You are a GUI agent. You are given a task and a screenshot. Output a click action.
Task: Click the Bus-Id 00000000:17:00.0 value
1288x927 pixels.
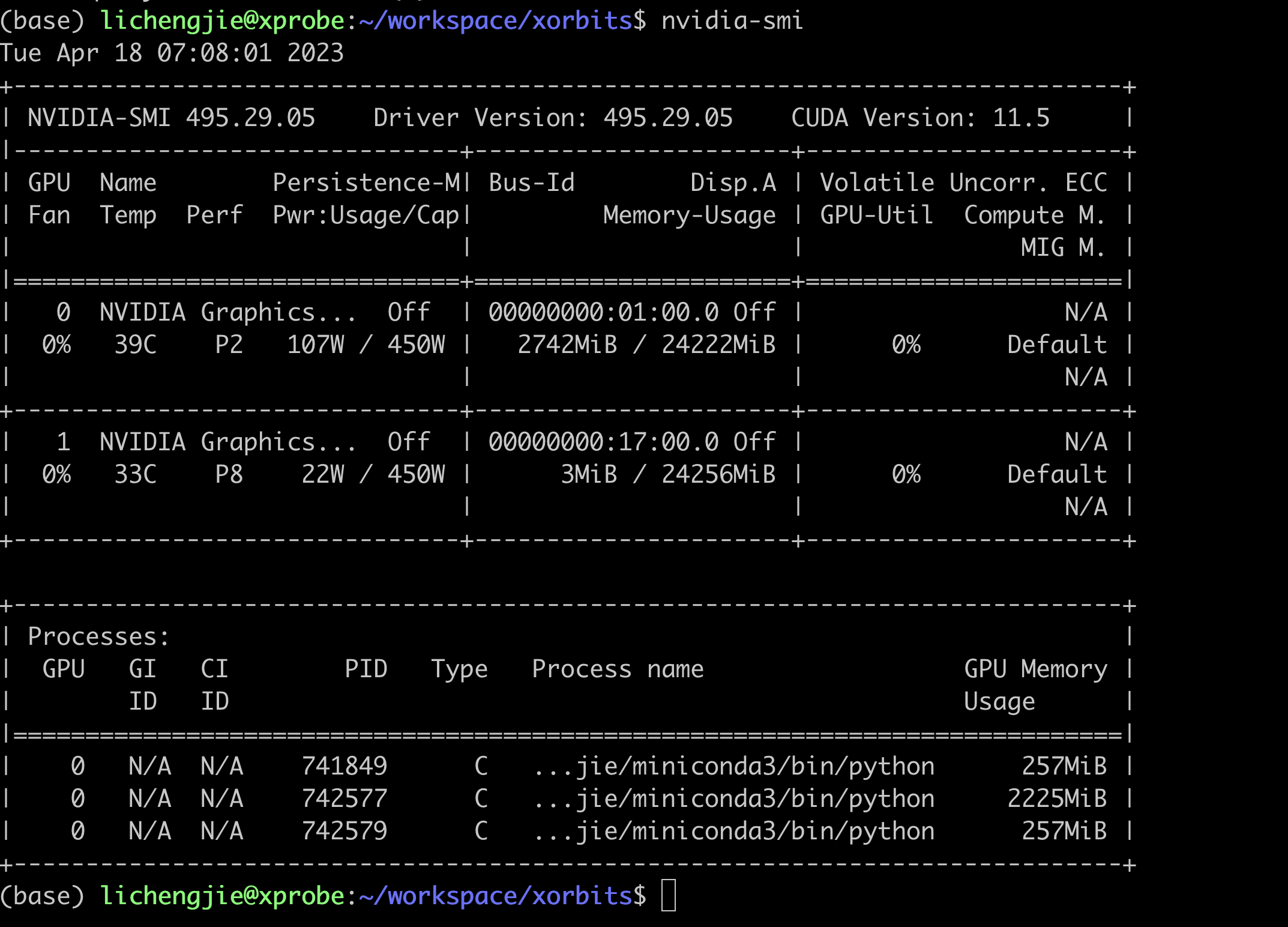coord(603,441)
